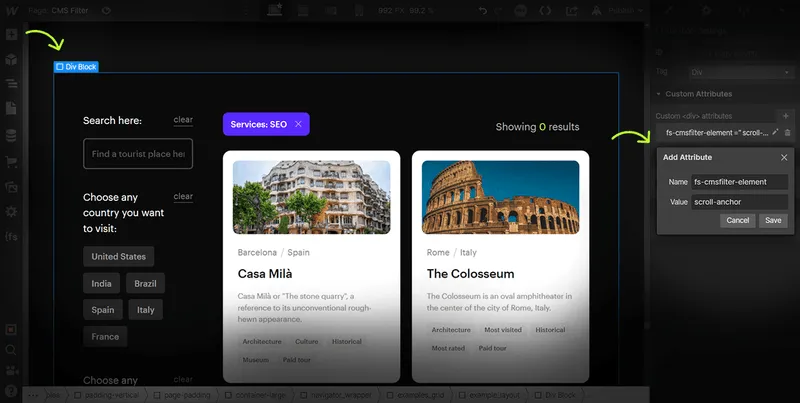The image size is (800, 403).
Task: Toggle the Spain filter
Action: tap(103, 310)
